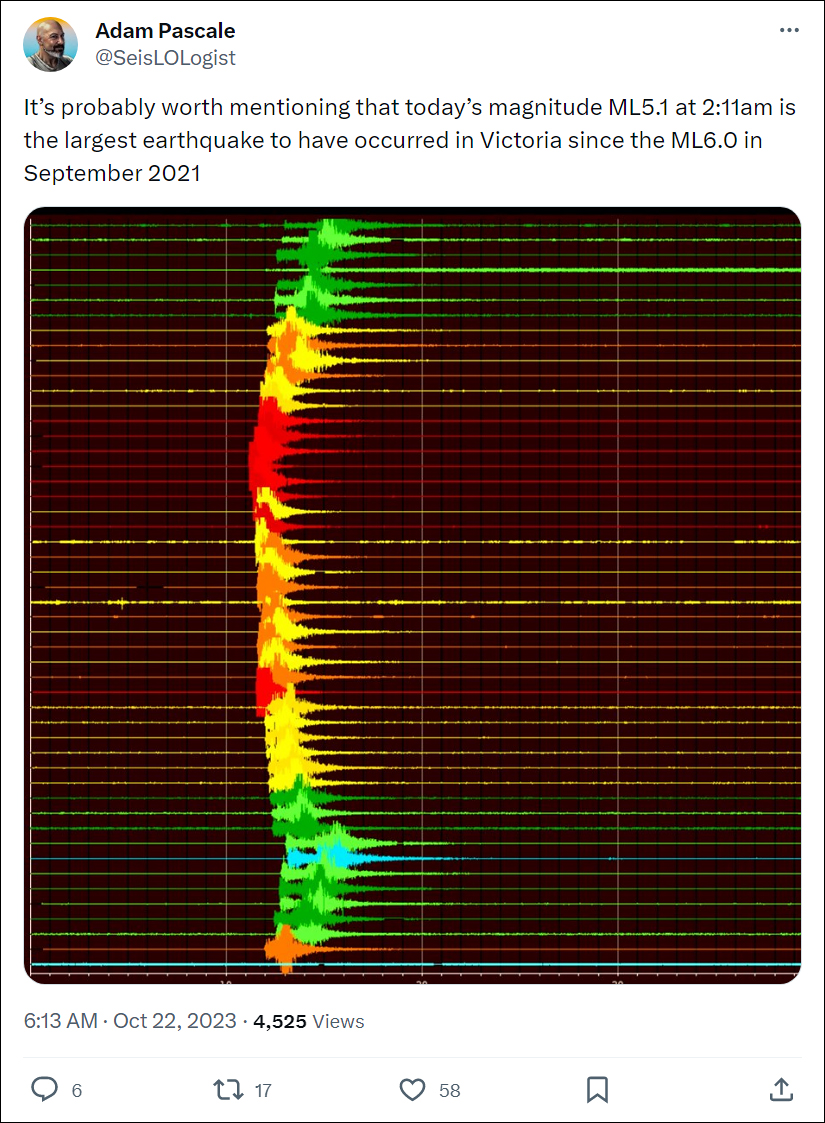View the 4,525 Views count
The height and width of the screenshot is (1123, 825).
309,1021
